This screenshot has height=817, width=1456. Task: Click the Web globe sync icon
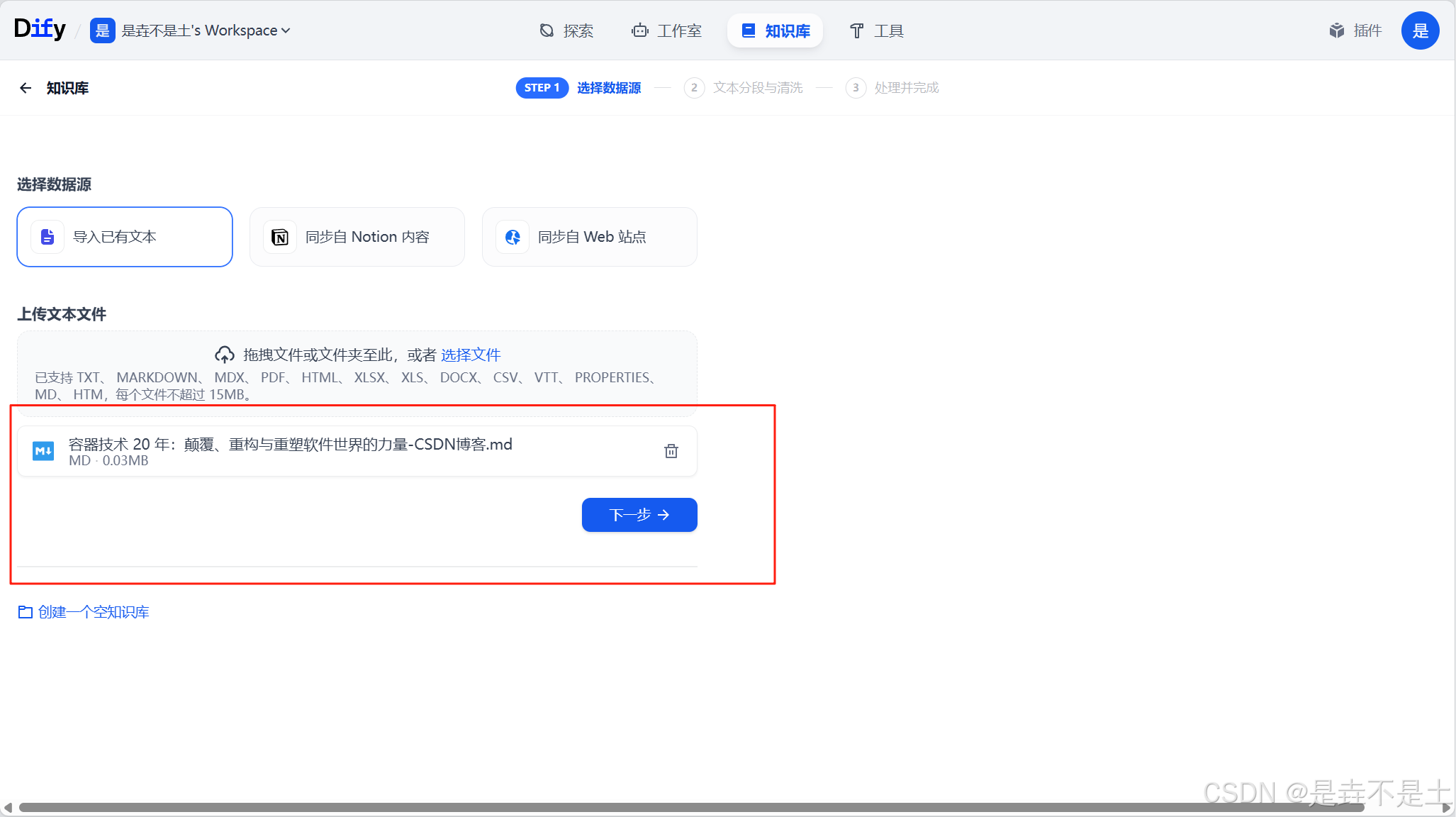[513, 237]
